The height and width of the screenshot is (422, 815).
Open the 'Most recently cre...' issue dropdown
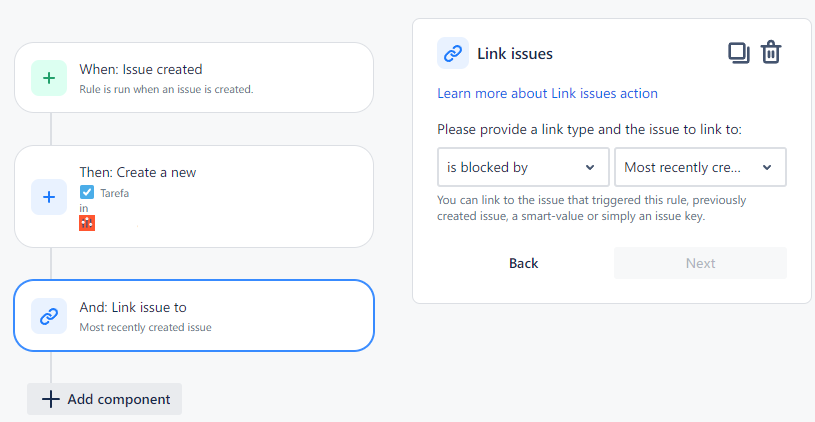700,167
